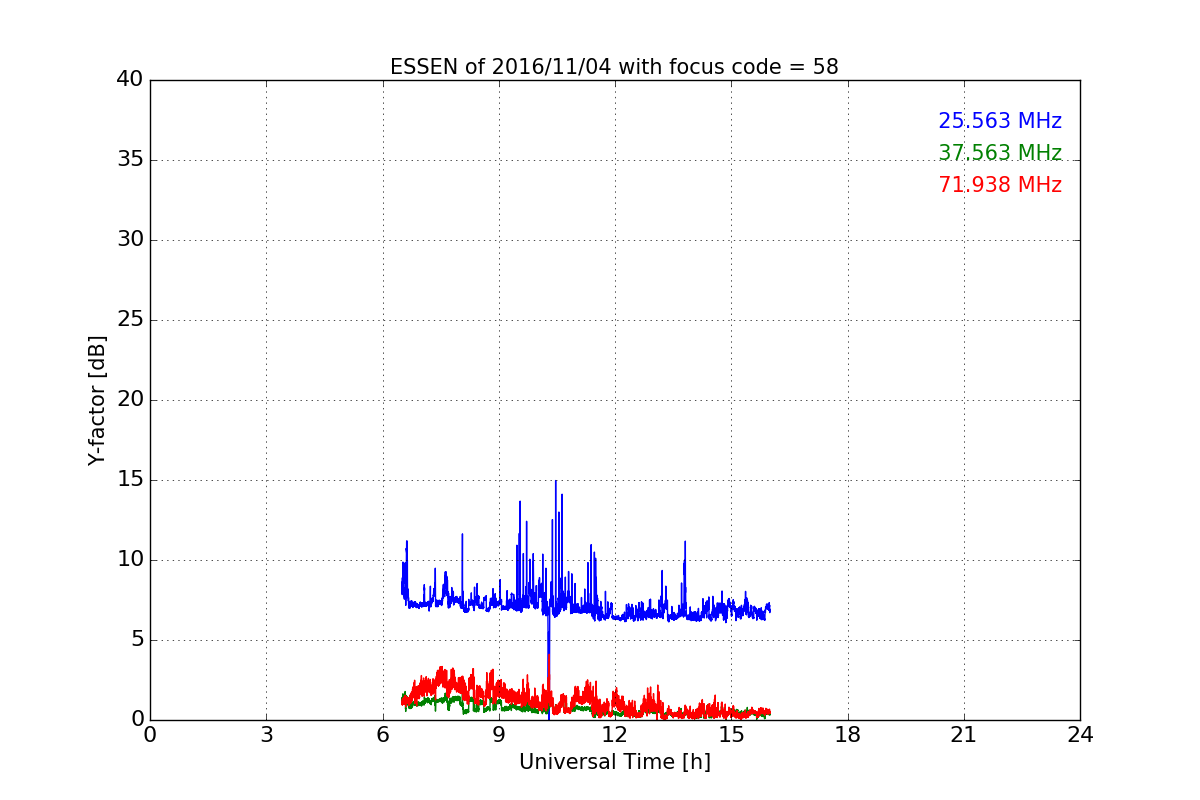Image resolution: width=1200 pixels, height=800 pixels.
Task: Click the y-axis tick label 20
Action: (130, 400)
